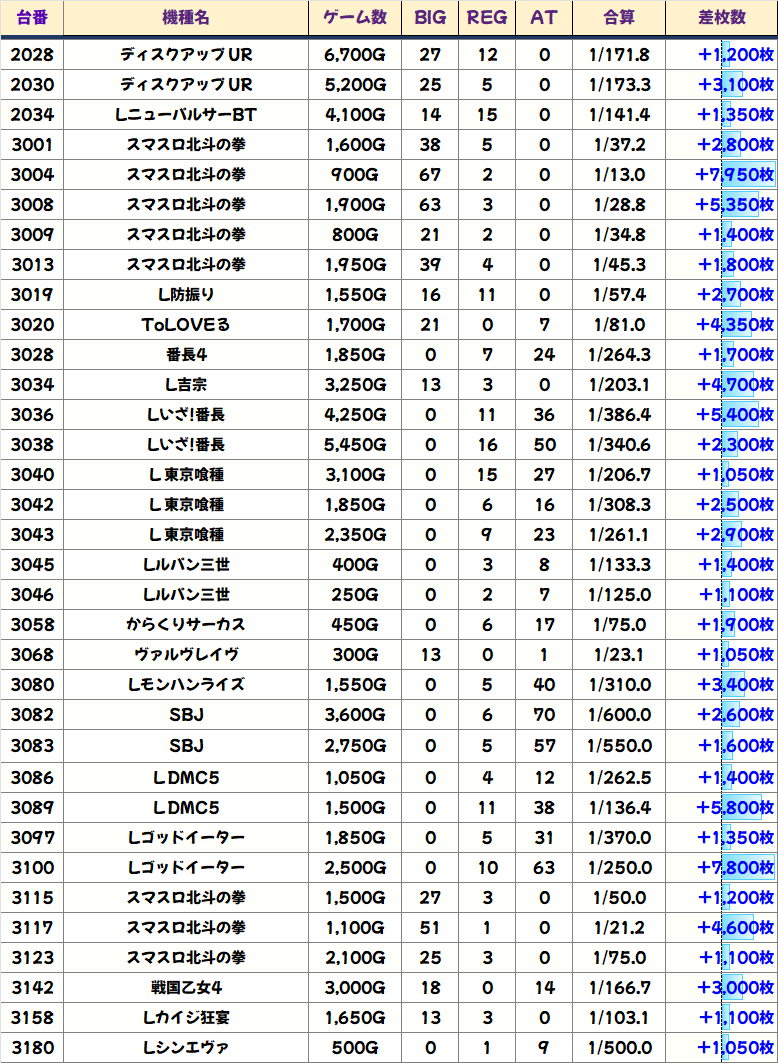Click the AT column header
This screenshot has height=1063, width=778.
544,18
